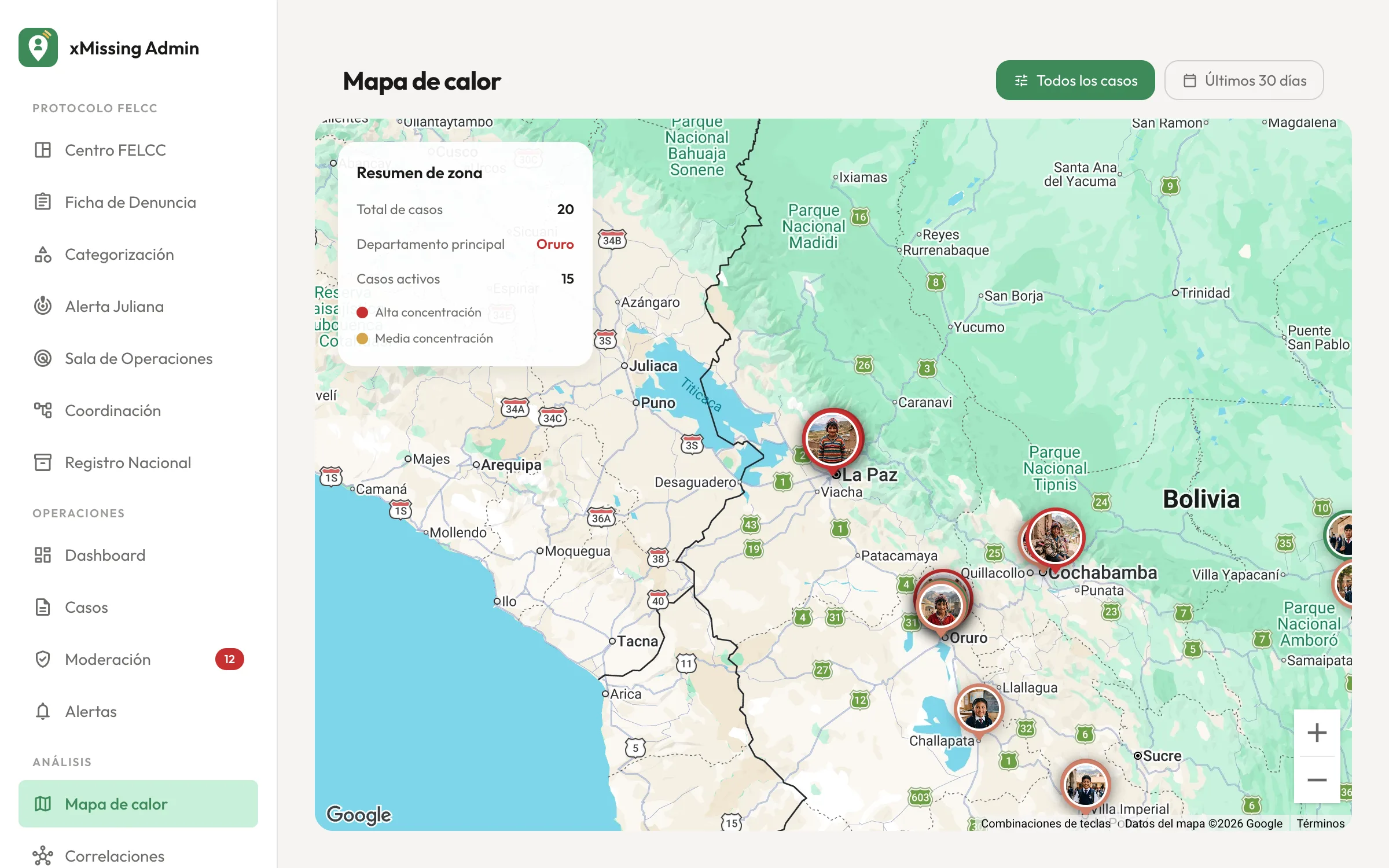Click the Mapa de calor page heading
Image resolution: width=1389 pixels, height=868 pixels.
coord(422,81)
